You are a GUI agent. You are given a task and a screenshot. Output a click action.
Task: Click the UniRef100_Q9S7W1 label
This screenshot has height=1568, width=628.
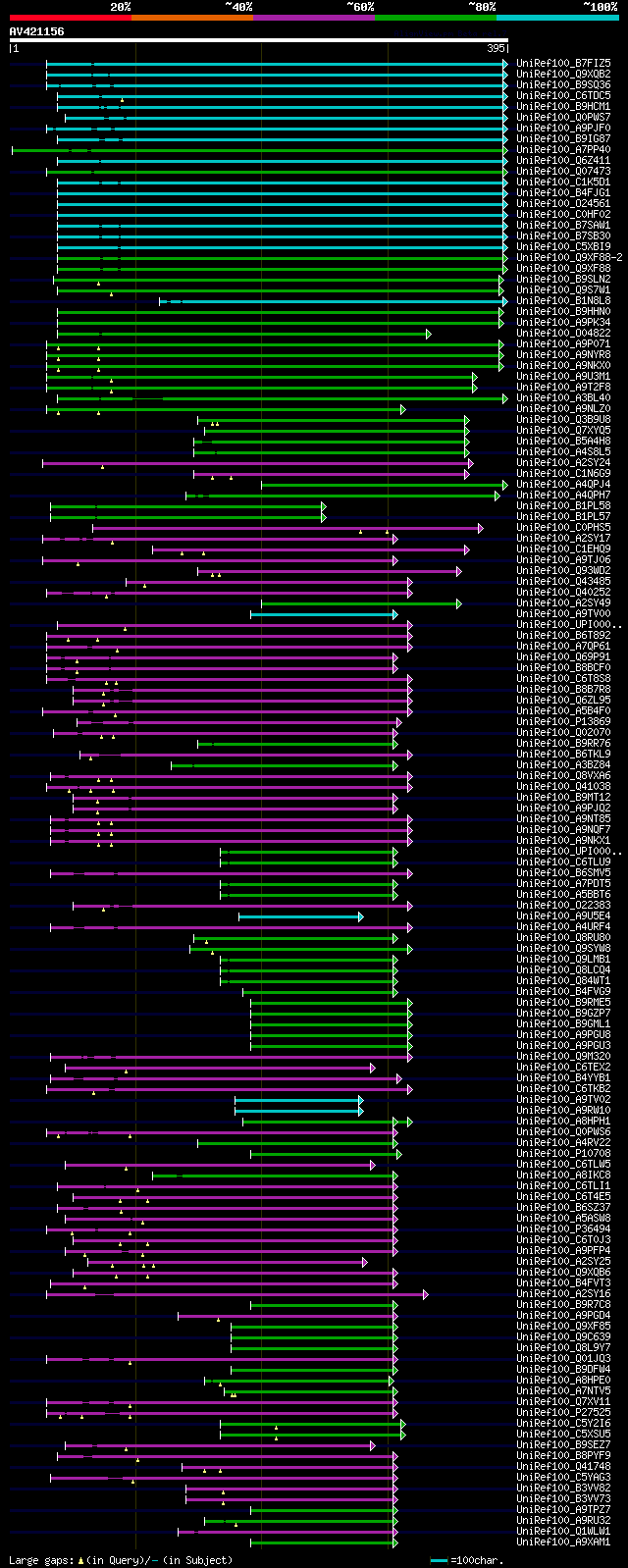[563, 289]
